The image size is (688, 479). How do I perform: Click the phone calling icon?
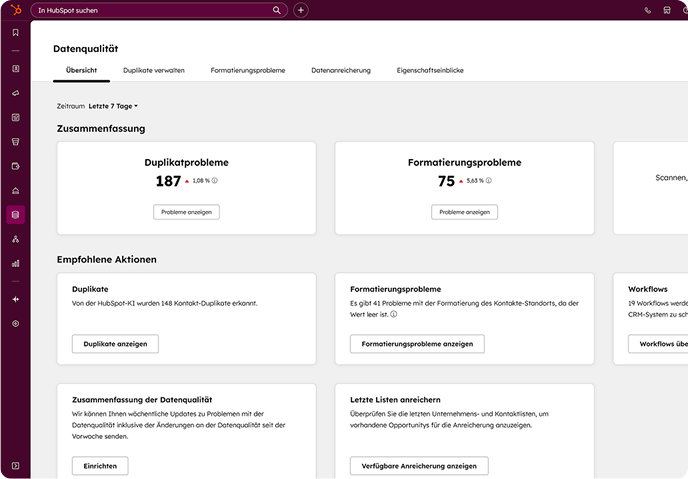(648, 10)
